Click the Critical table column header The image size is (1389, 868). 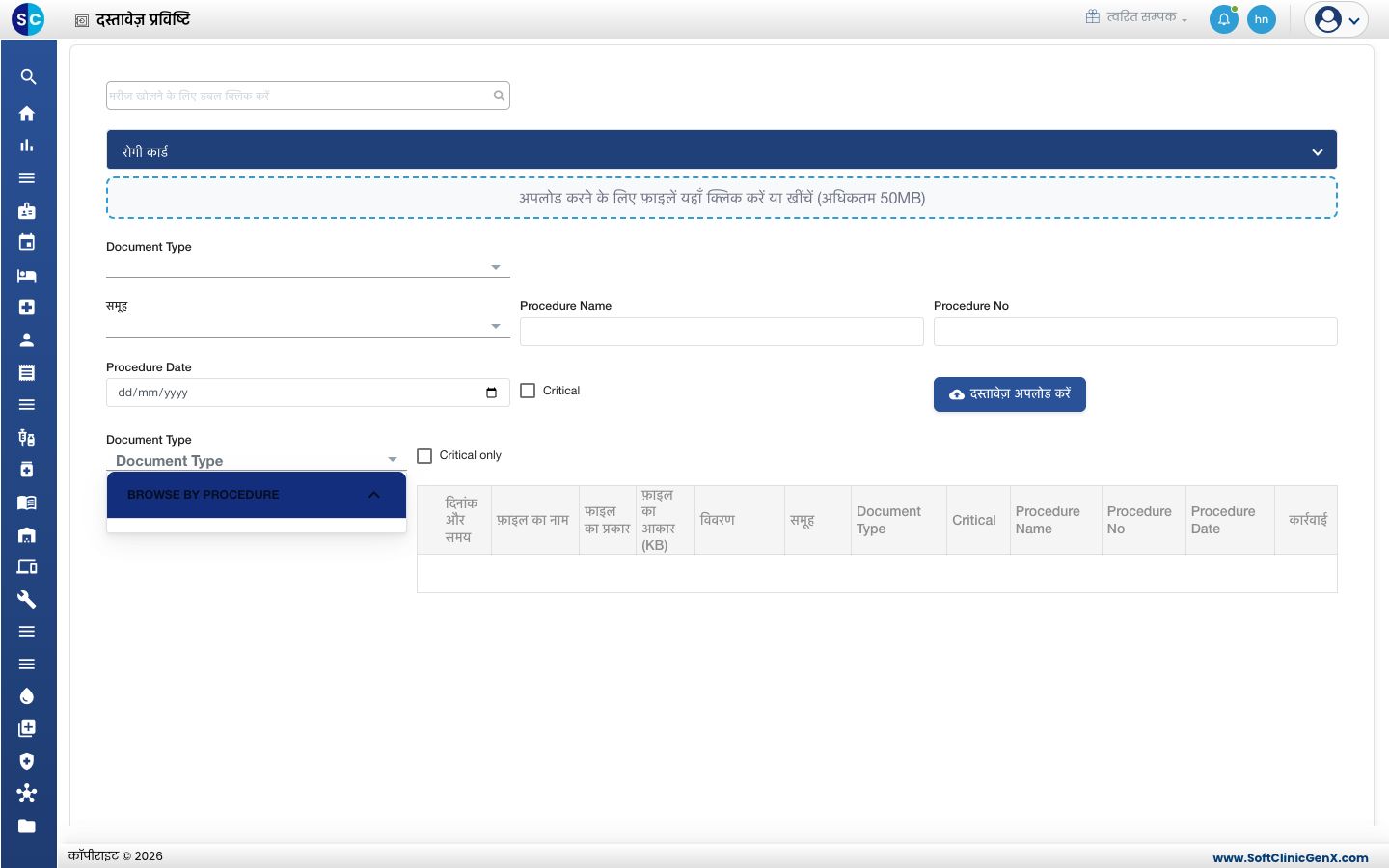pos(978,520)
